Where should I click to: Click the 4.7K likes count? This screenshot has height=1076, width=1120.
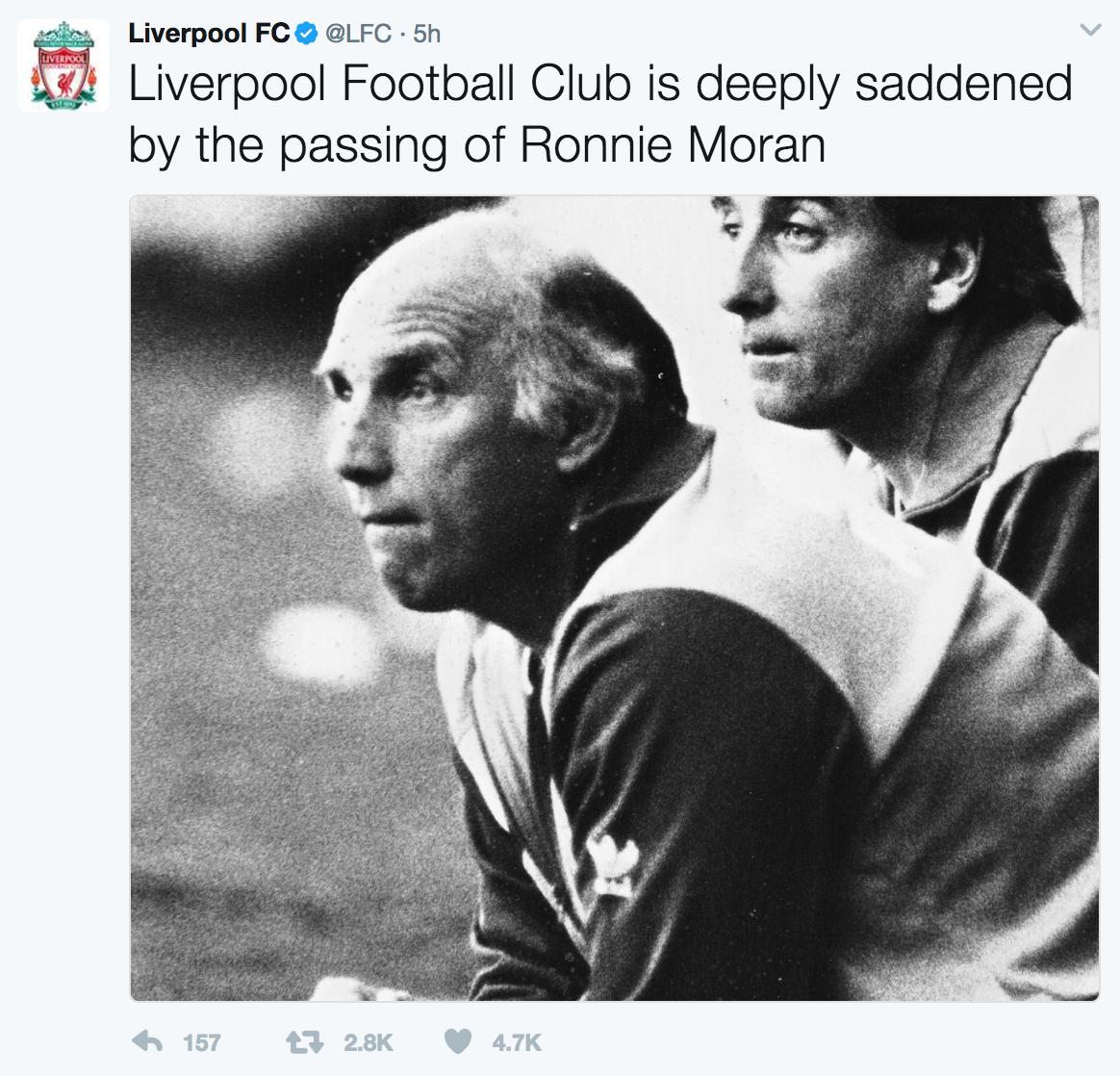(517, 1041)
